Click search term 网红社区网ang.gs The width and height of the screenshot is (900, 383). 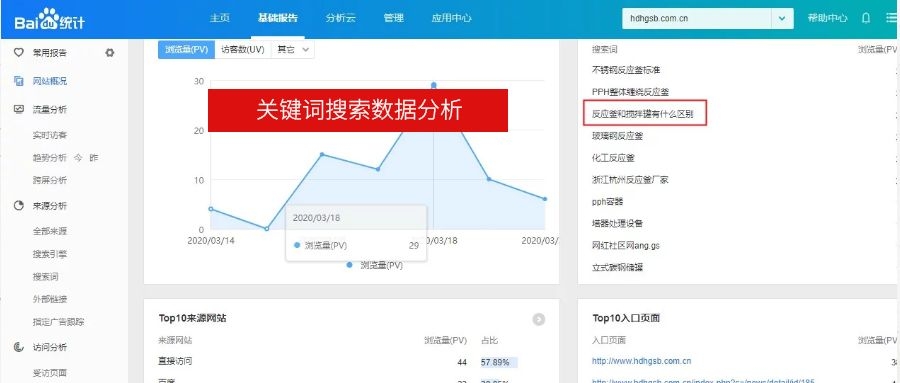pyautogui.click(x=626, y=245)
